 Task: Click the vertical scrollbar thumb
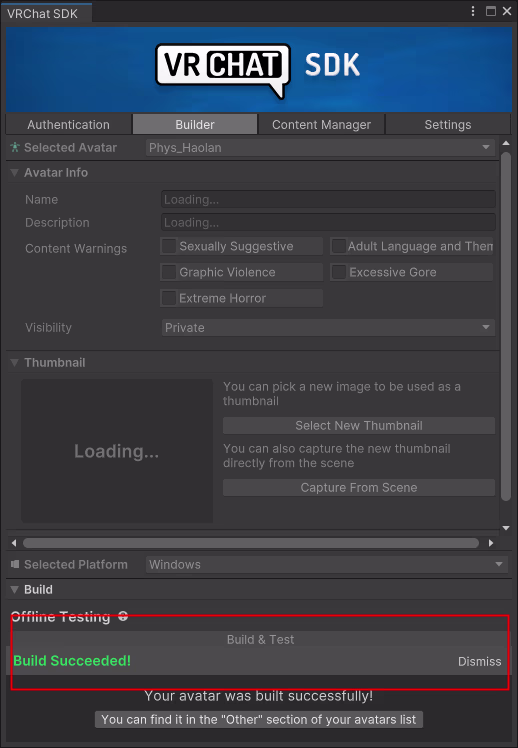pos(506,326)
